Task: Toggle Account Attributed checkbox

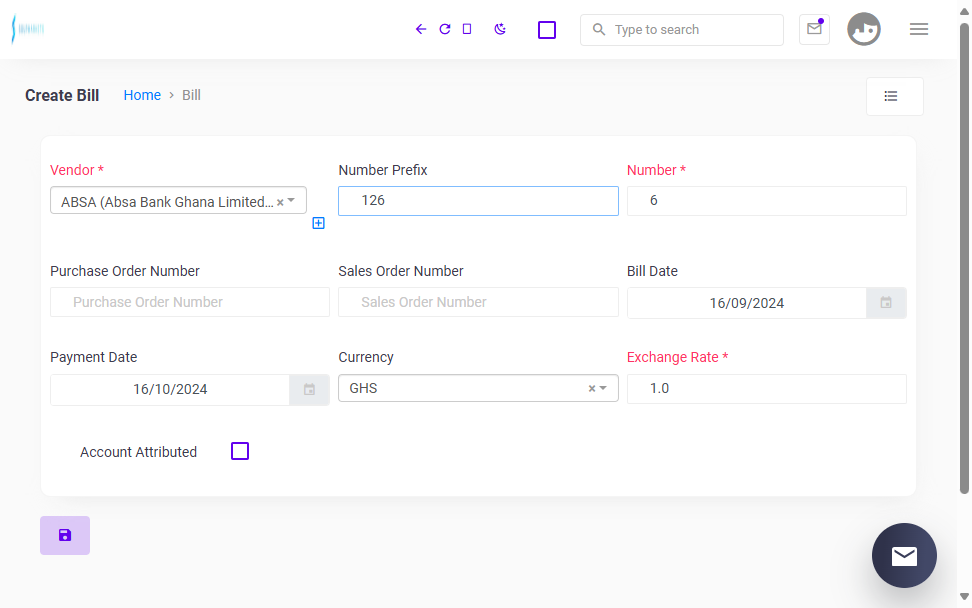Action: (240, 451)
